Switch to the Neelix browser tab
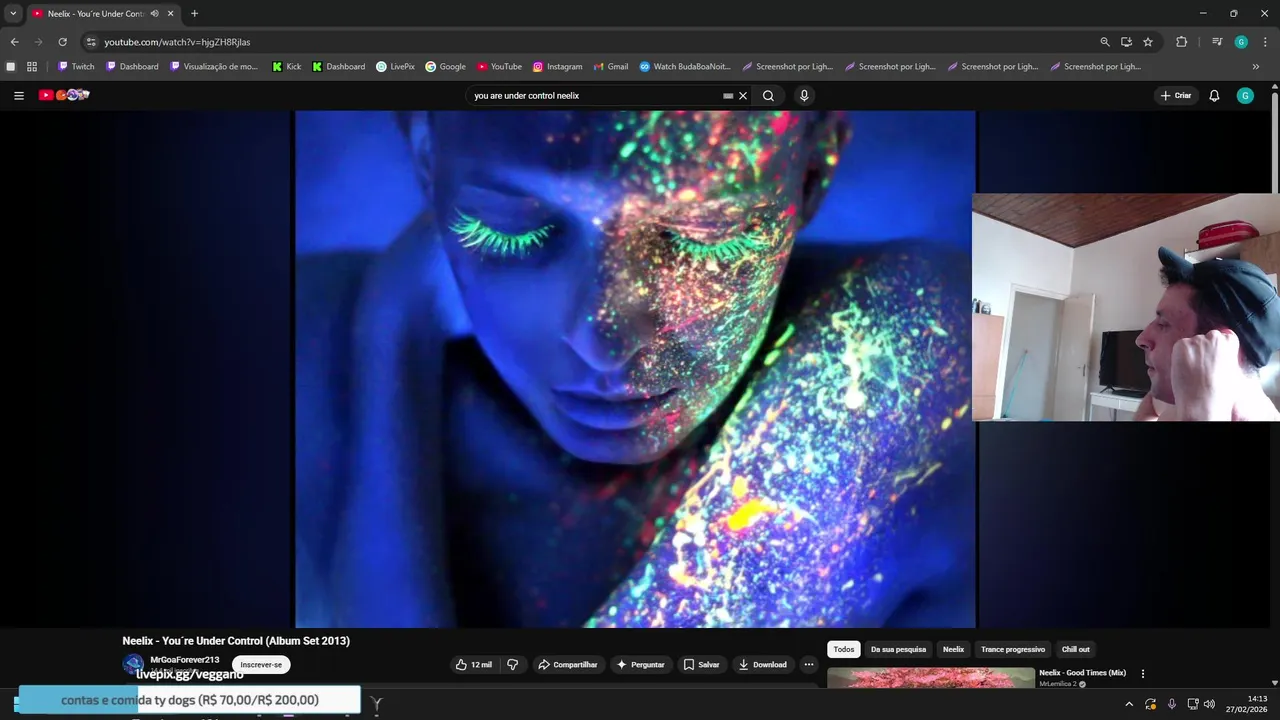The width and height of the screenshot is (1280, 720). (95, 14)
